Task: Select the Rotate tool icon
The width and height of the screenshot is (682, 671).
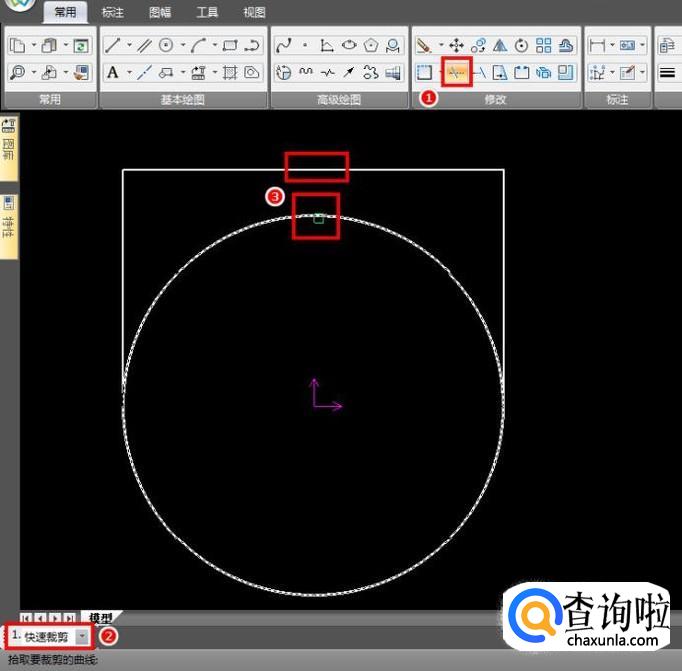Action: pos(522,45)
